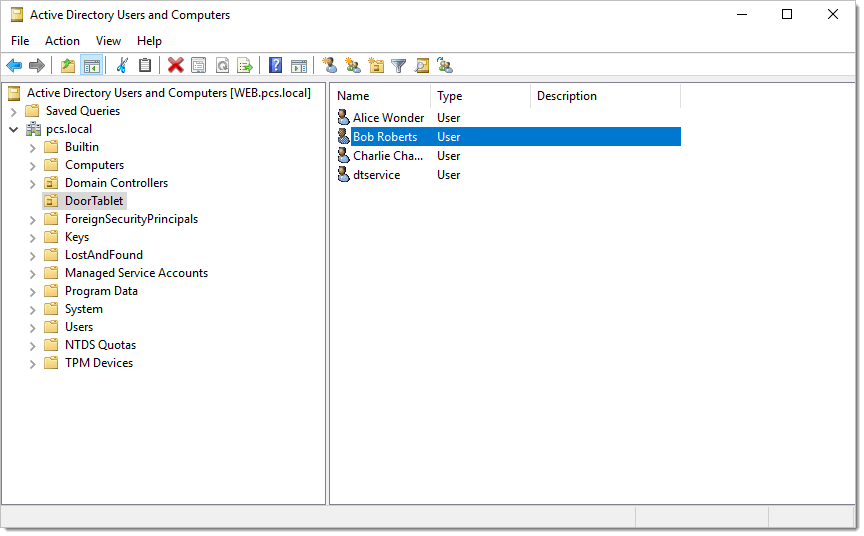Delete selected object with red X

point(176,66)
